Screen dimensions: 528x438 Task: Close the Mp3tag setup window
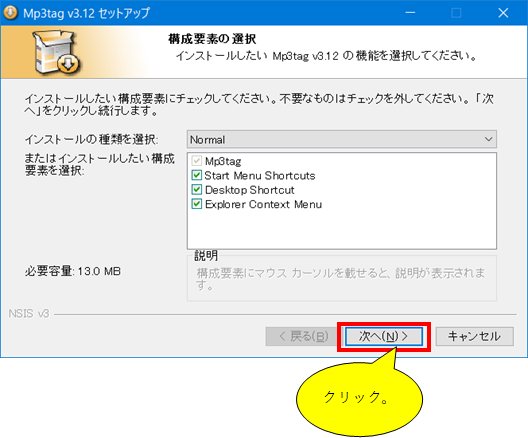(x=503, y=13)
